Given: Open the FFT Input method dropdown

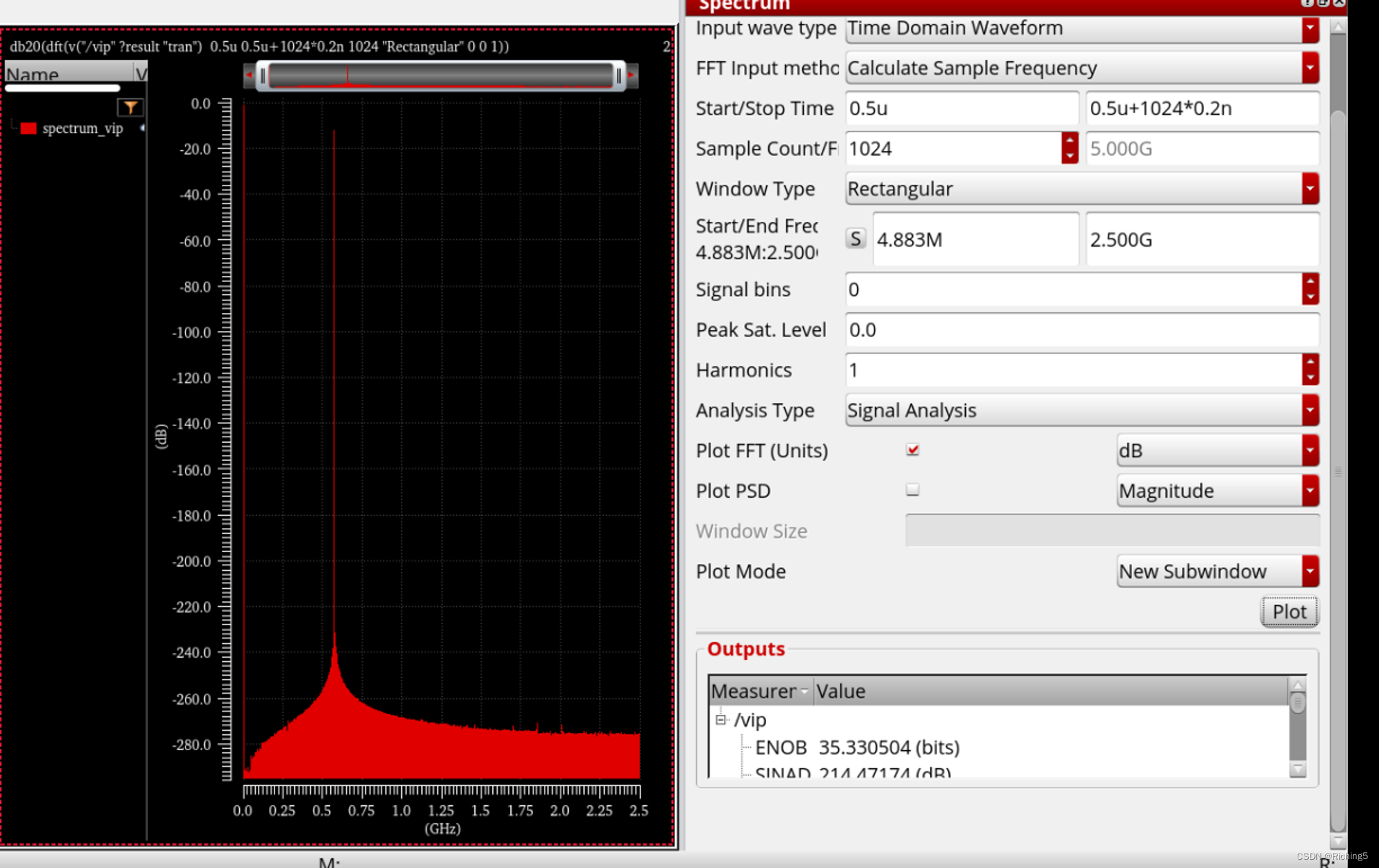Looking at the screenshot, I should 1082,68.
